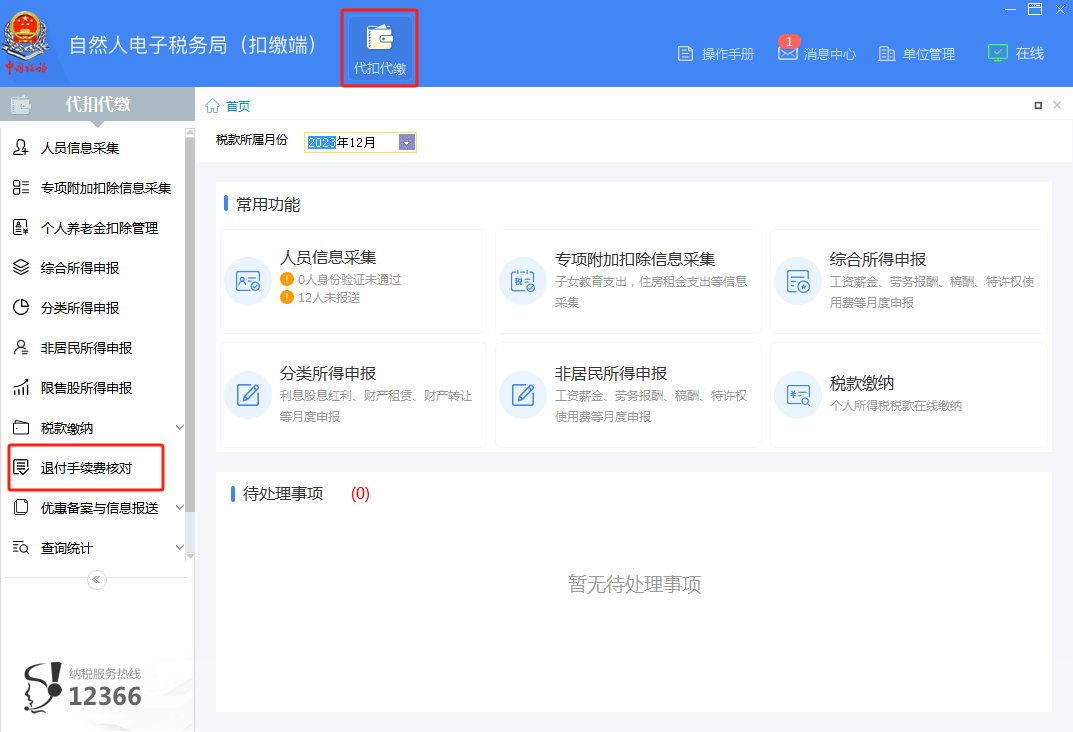This screenshot has width=1073, height=732.
Task: Click the 税款缴纳 sidebar folder icon
Action: tap(21, 428)
